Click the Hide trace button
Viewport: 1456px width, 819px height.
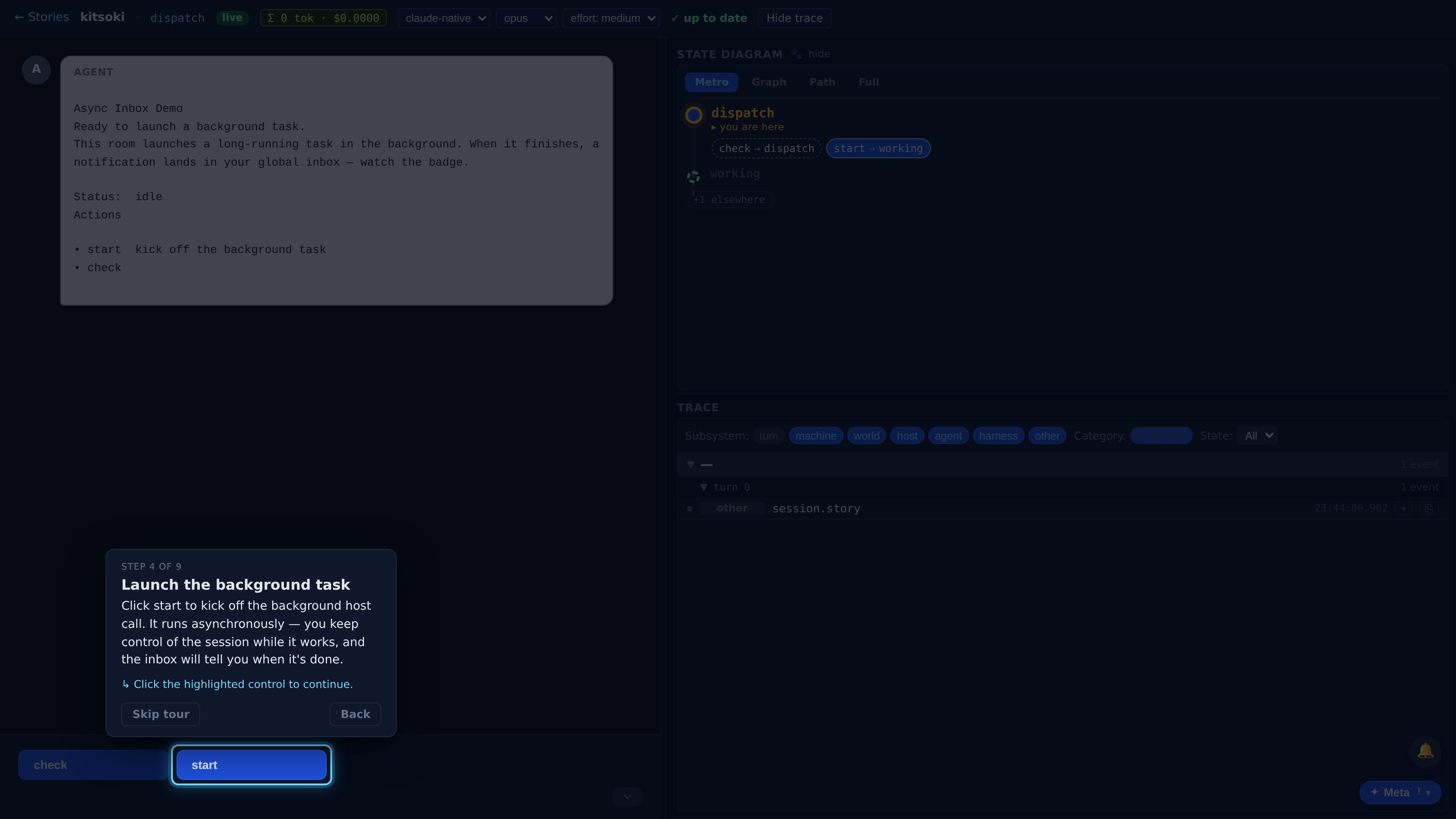pyautogui.click(x=794, y=18)
